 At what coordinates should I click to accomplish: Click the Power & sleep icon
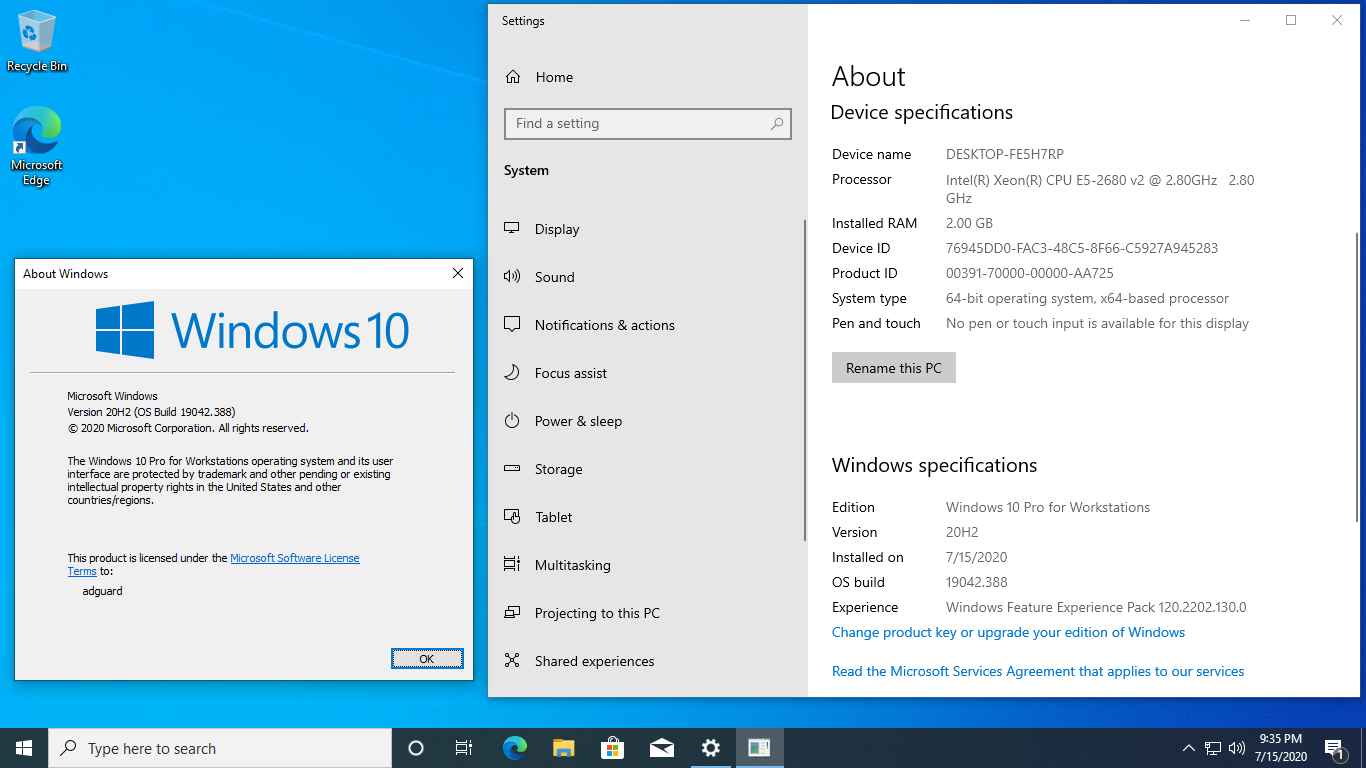[x=512, y=421]
